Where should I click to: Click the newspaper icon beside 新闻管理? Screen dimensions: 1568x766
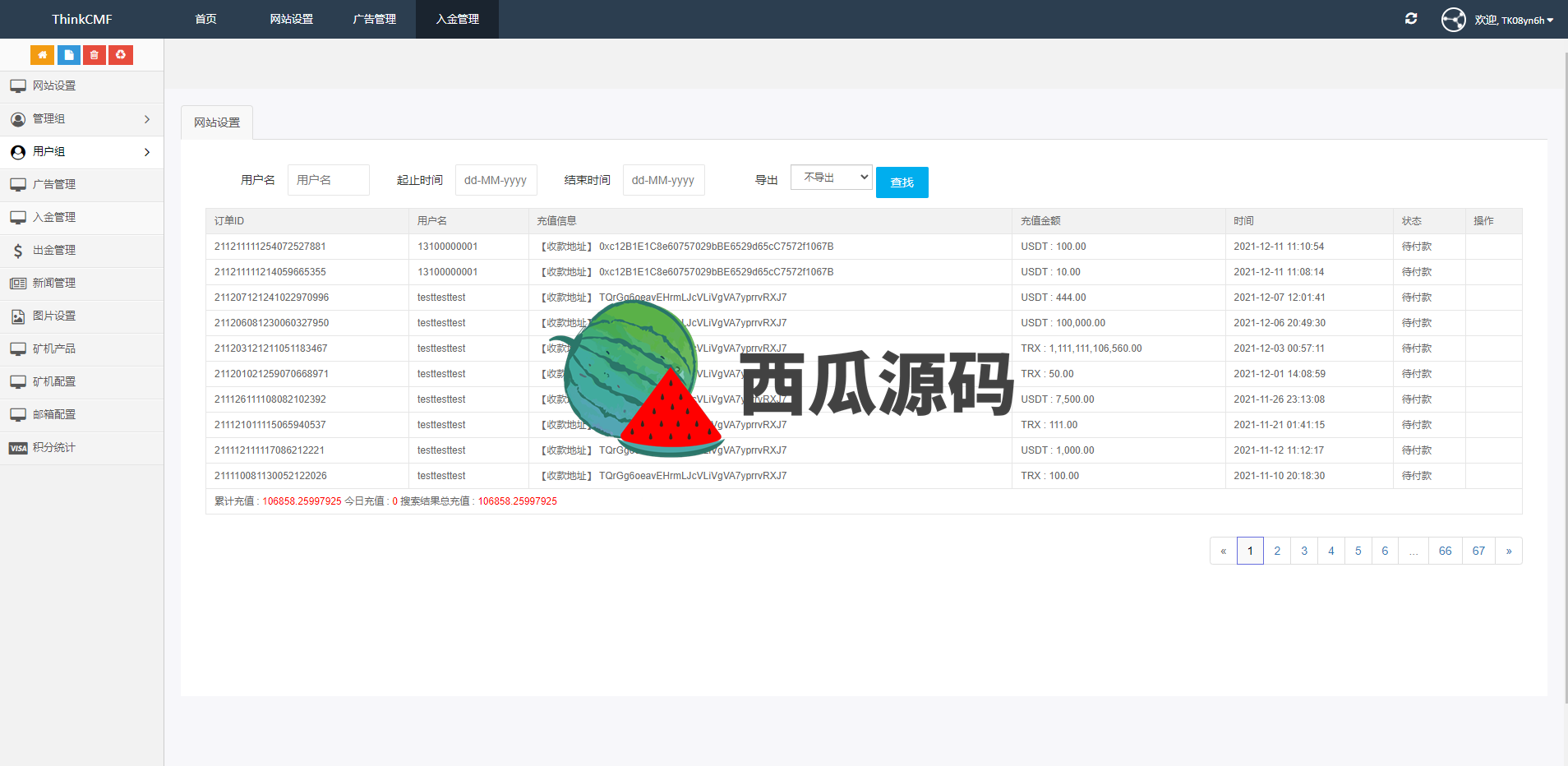click(x=18, y=284)
